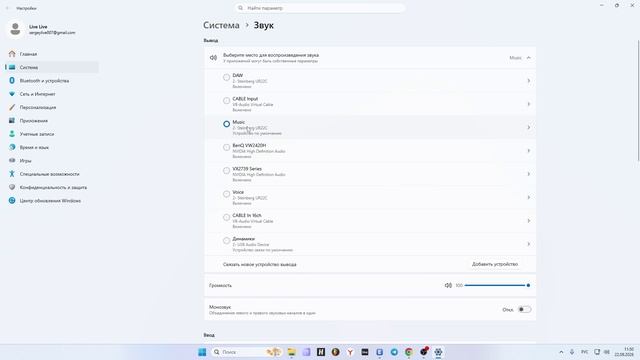Click the Найти параметр search field

coord(320,8)
